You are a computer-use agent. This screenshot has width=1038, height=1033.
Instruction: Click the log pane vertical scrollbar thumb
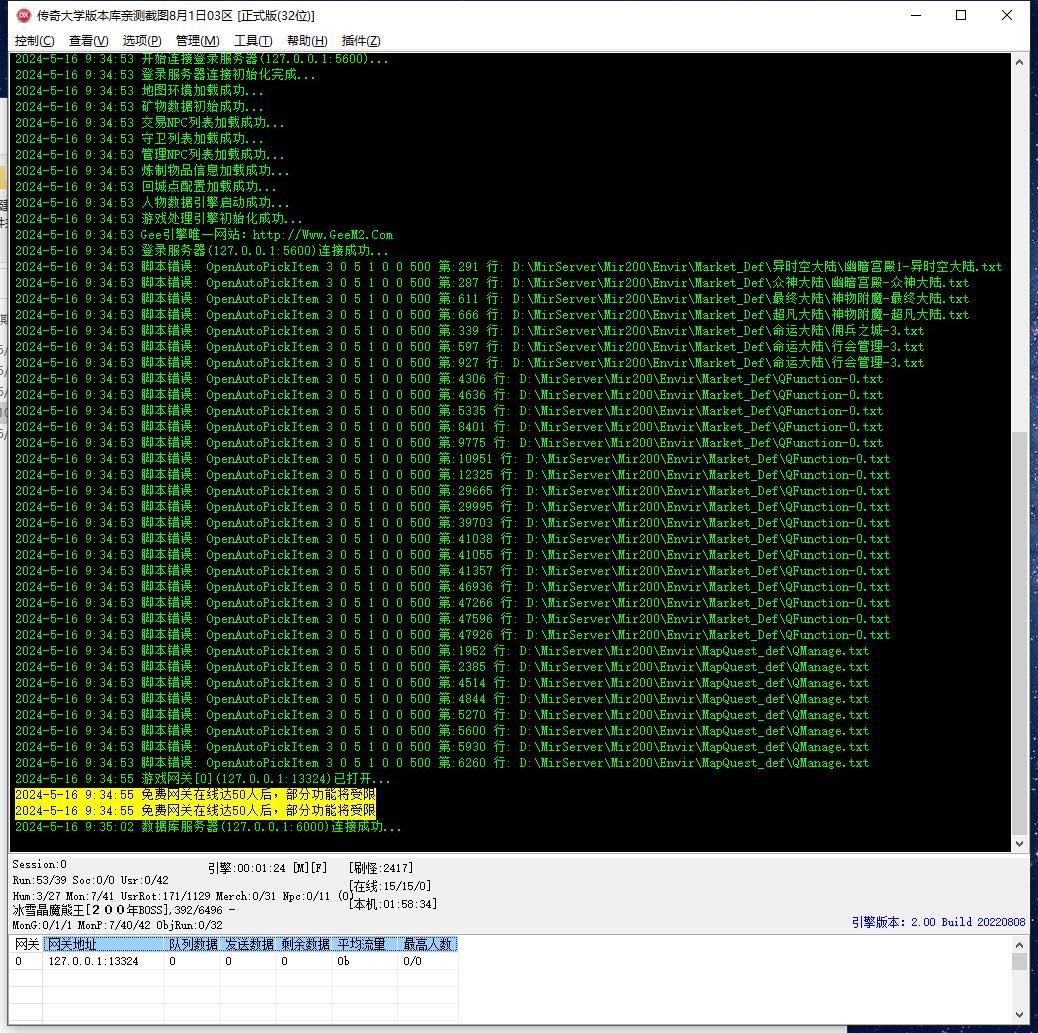pyautogui.click(x=1019, y=633)
